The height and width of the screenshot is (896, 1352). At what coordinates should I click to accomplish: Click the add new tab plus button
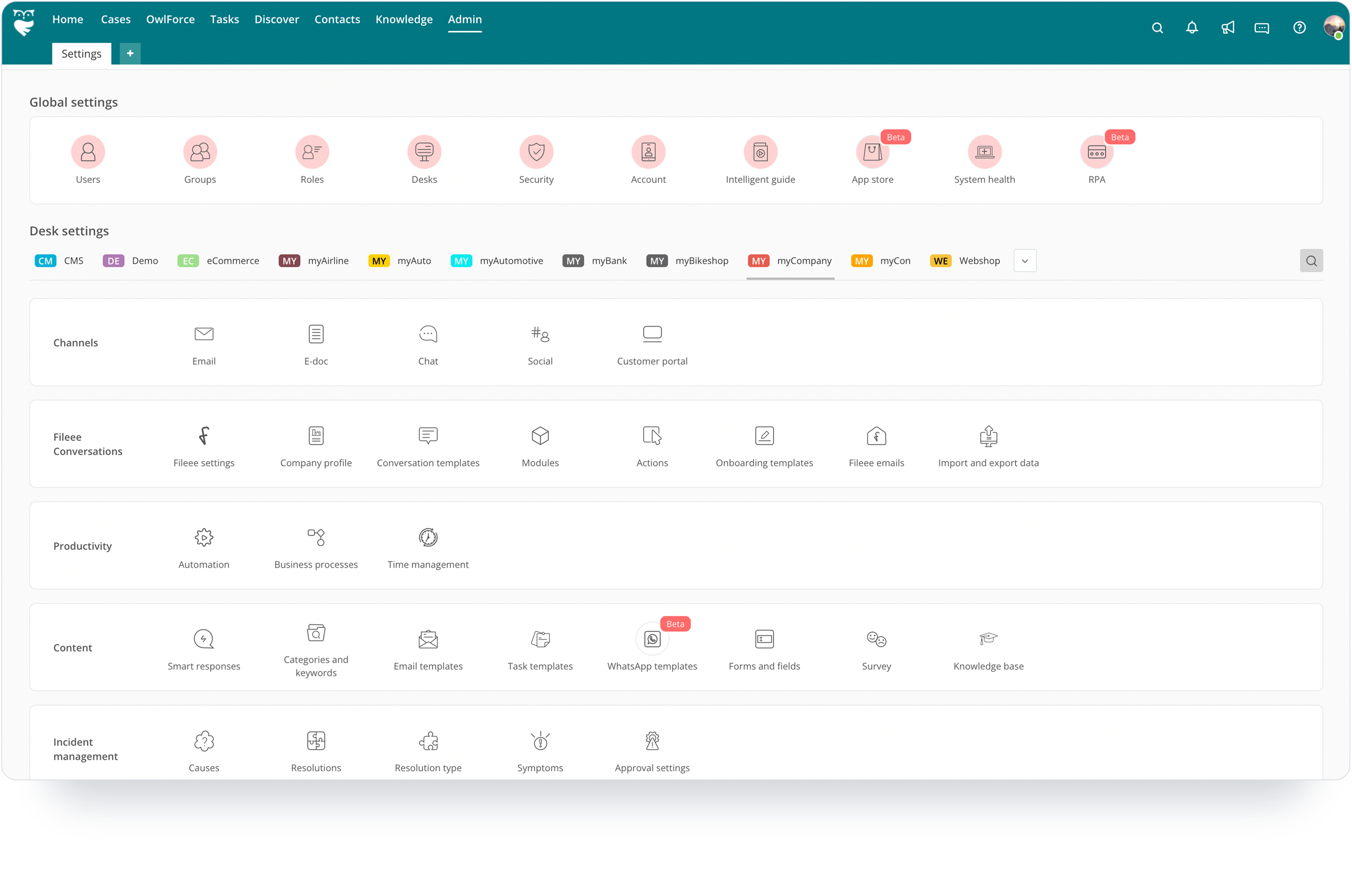click(x=129, y=53)
